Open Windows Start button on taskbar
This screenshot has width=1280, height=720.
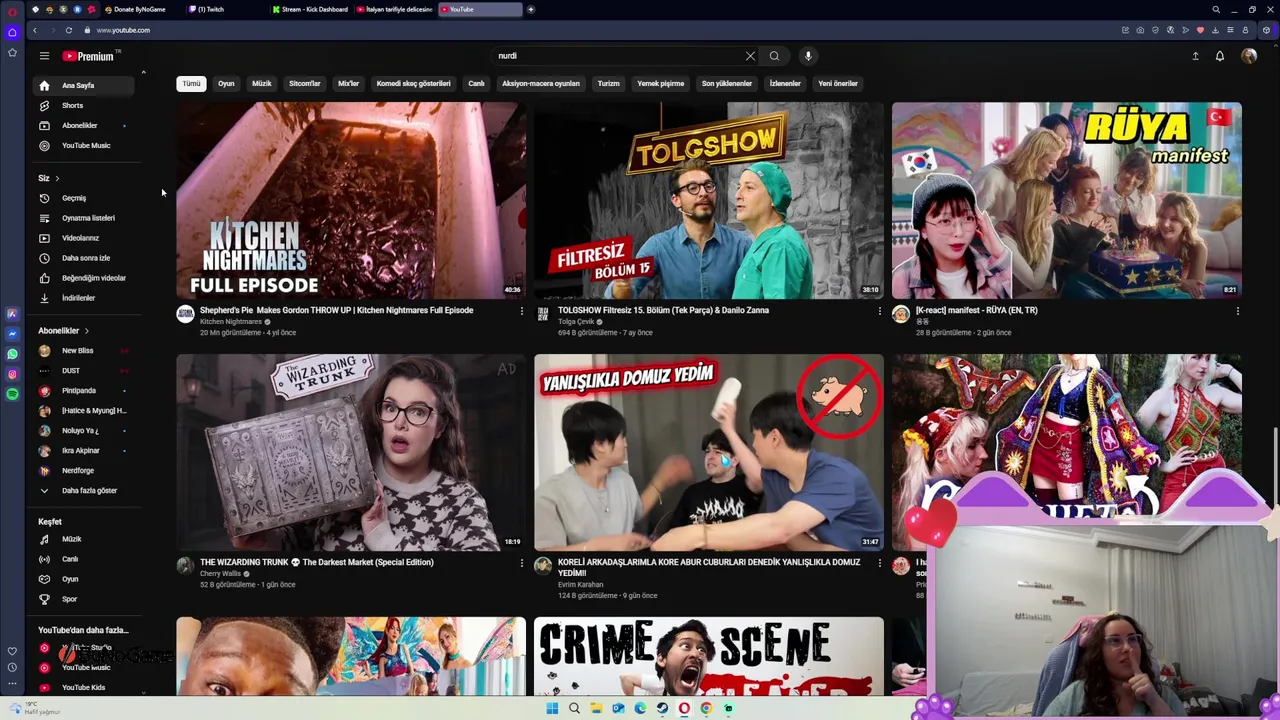coord(552,708)
